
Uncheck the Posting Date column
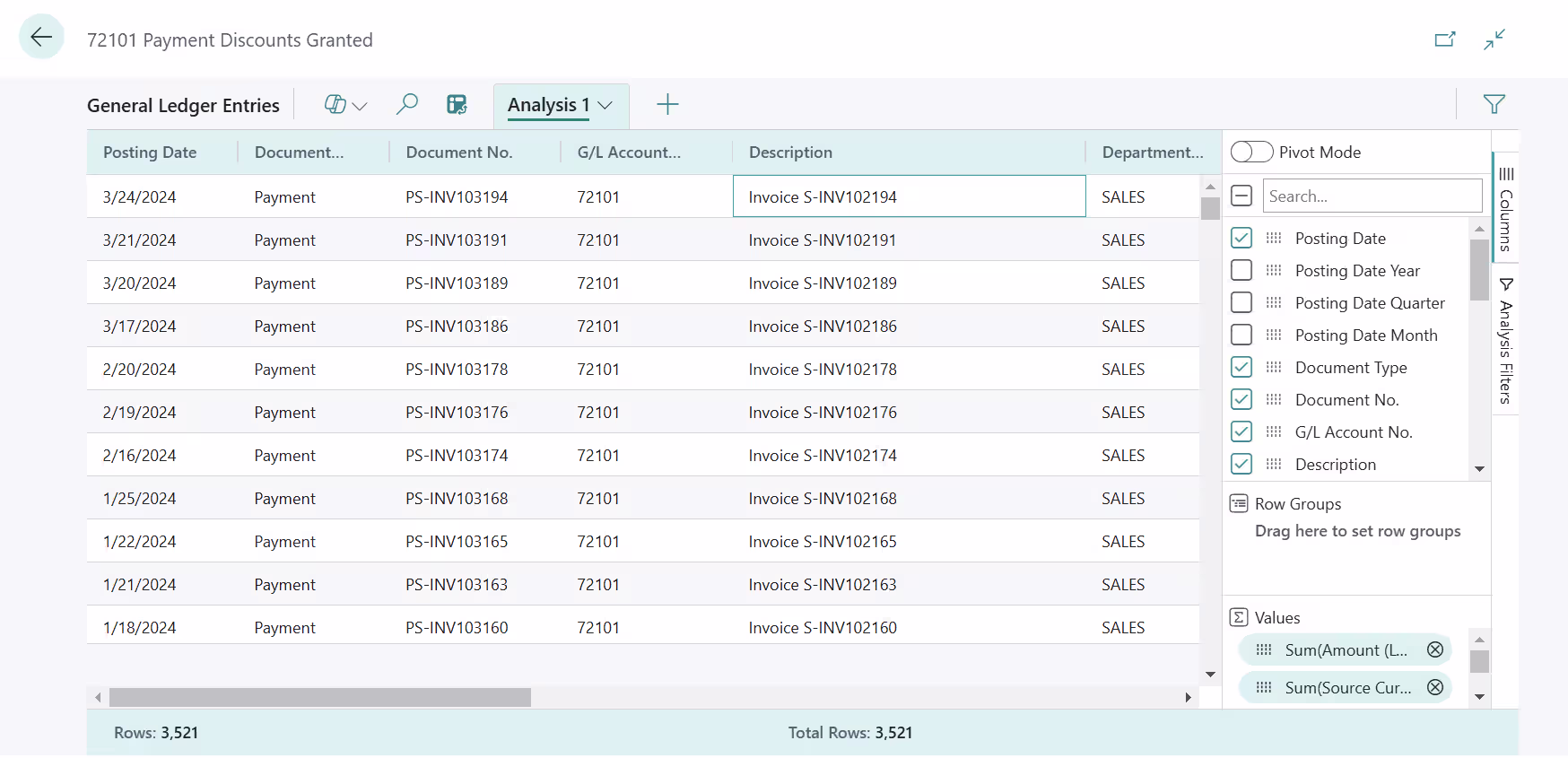pos(1241,239)
